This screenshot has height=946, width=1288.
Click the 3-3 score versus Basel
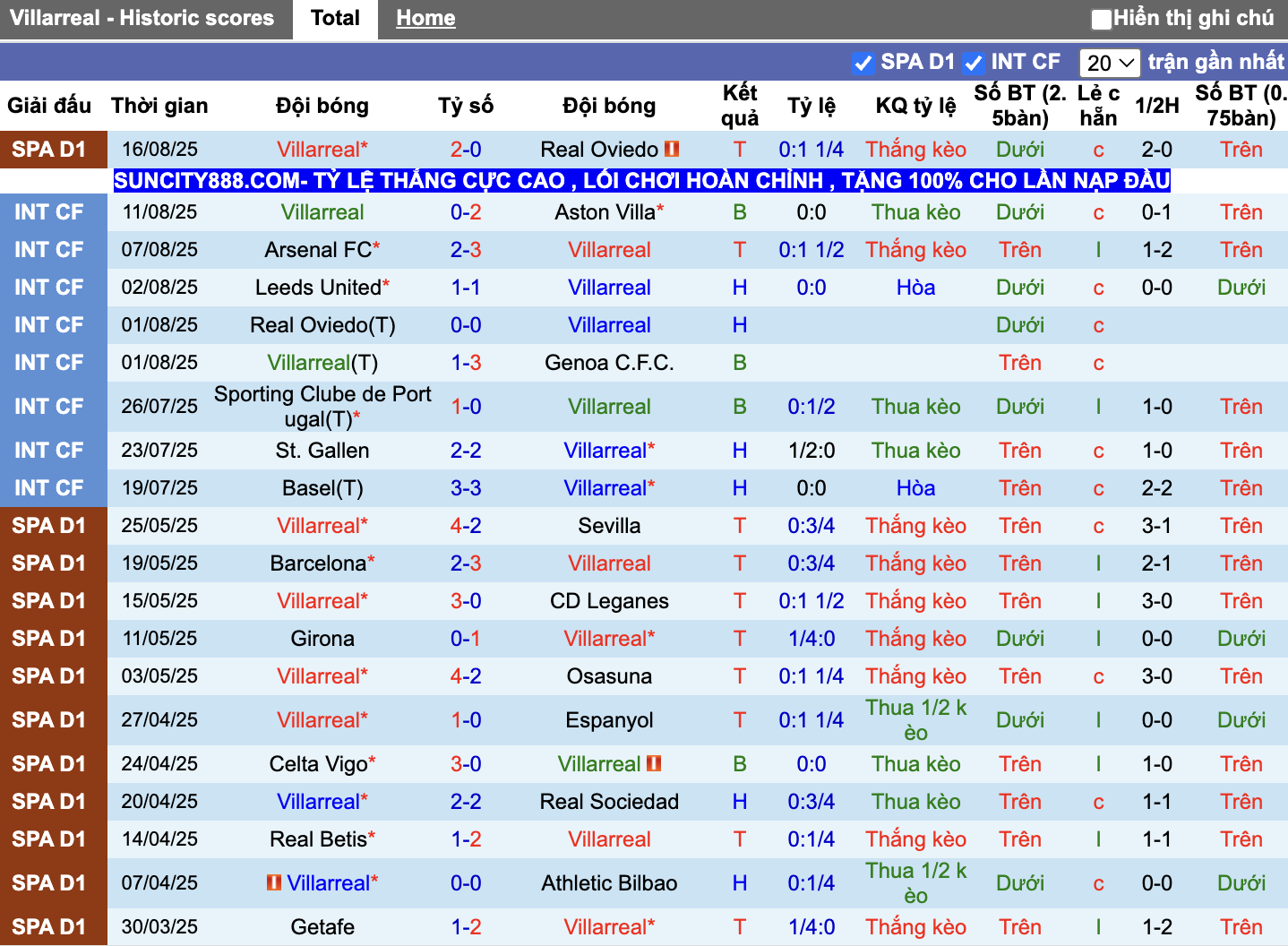(466, 488)
